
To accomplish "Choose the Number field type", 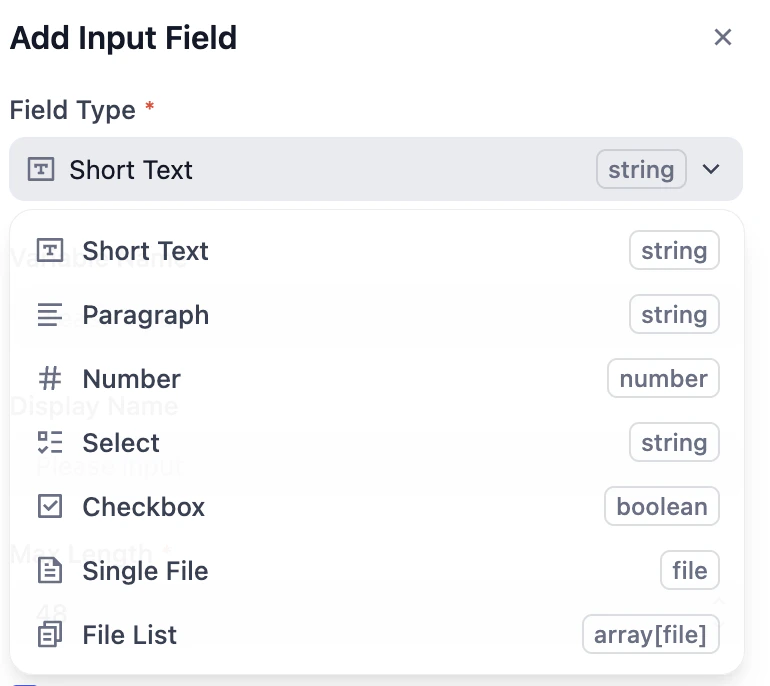I will [132, 379].
